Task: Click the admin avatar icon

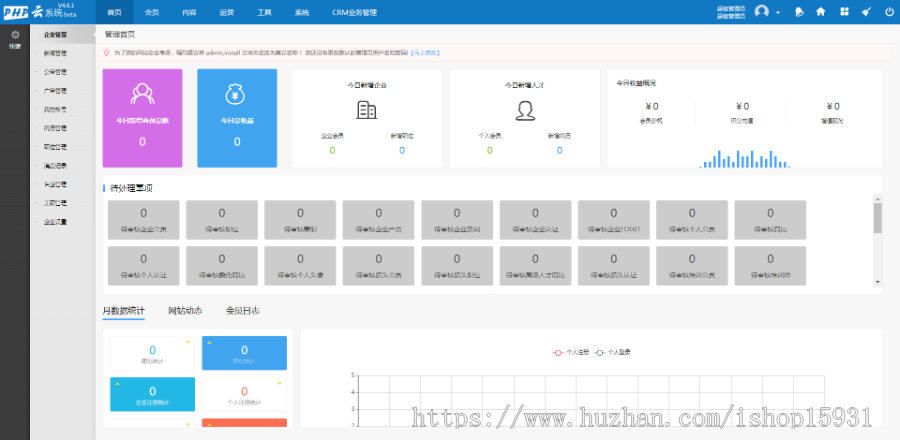Action: (763, 12)
